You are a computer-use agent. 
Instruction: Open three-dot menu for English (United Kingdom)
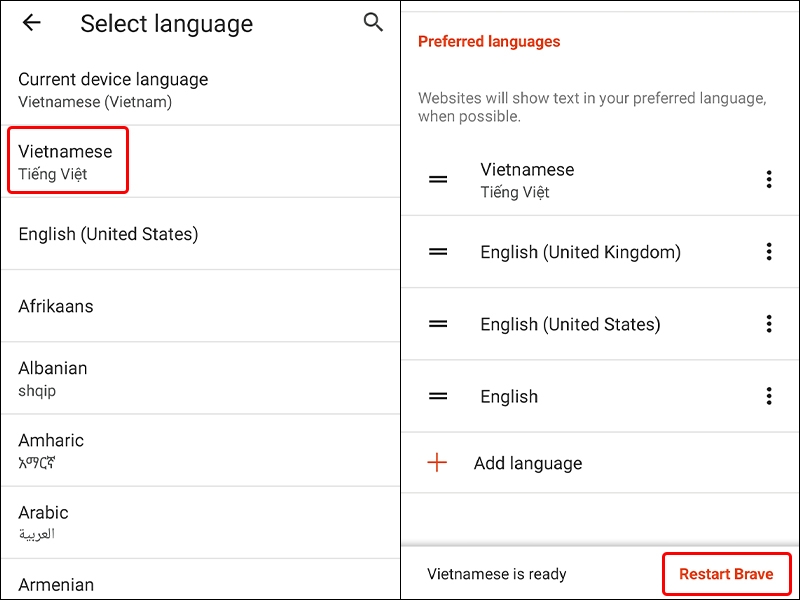point(768,252)
